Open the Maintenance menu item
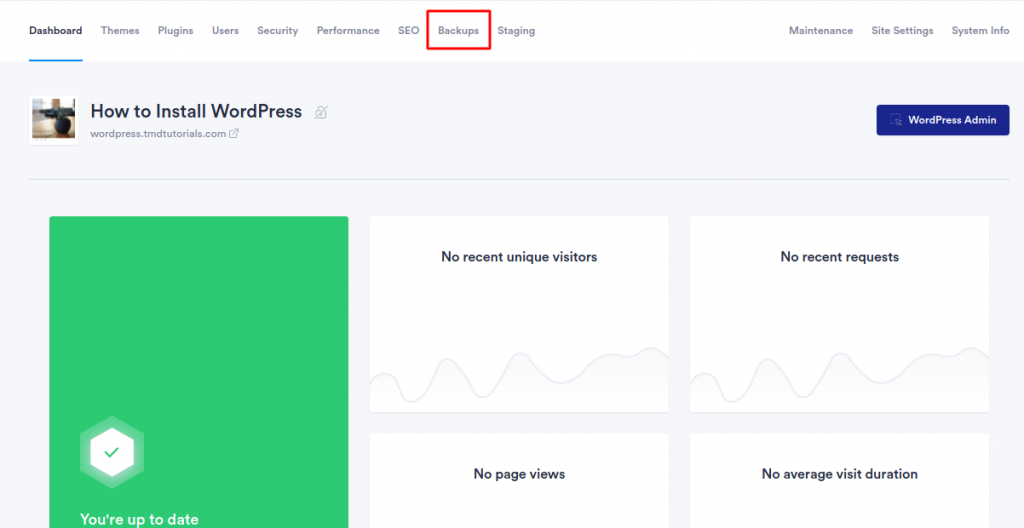Screen dimensions: 1024x528 point(820,31)
